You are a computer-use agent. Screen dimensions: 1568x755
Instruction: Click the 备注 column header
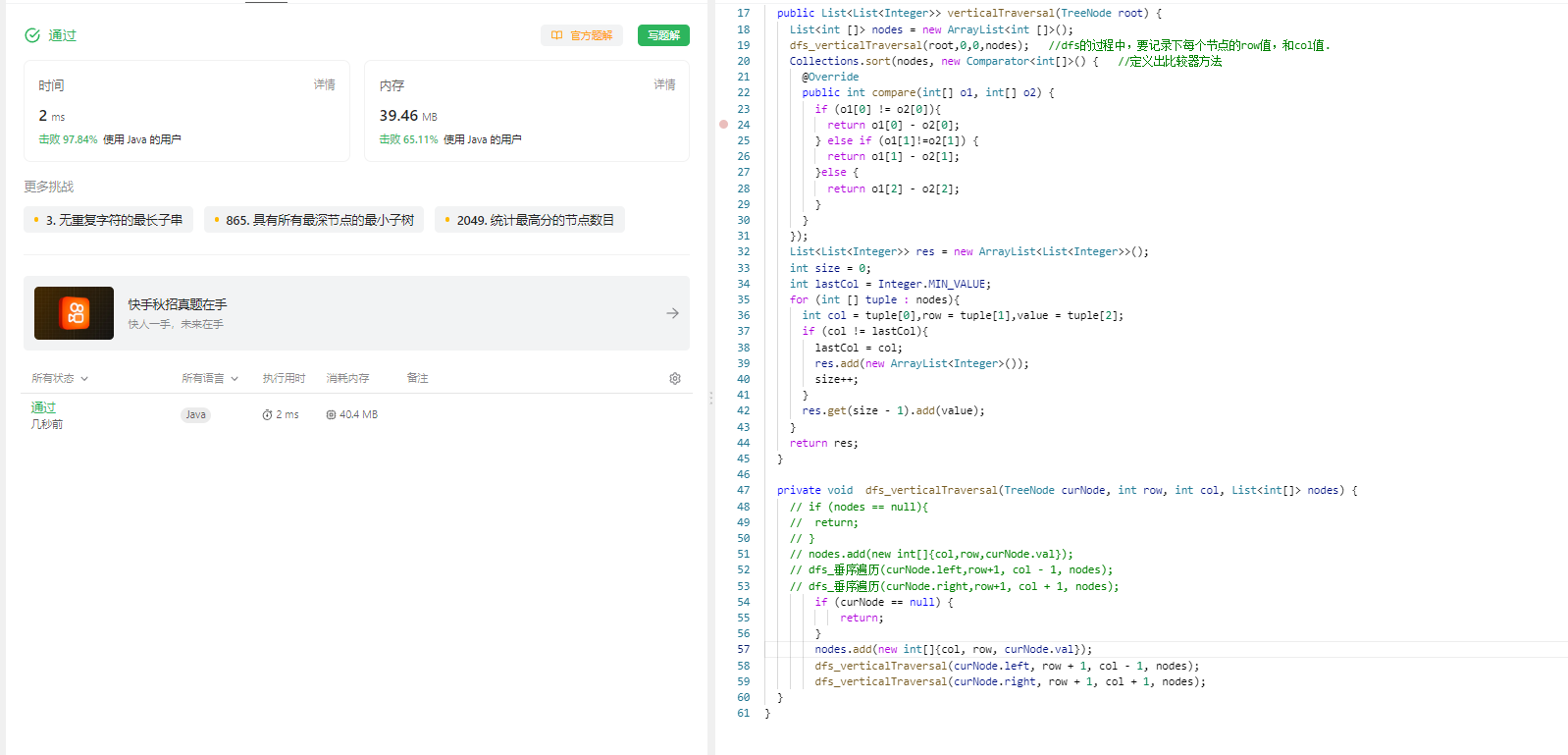point(418,378)
